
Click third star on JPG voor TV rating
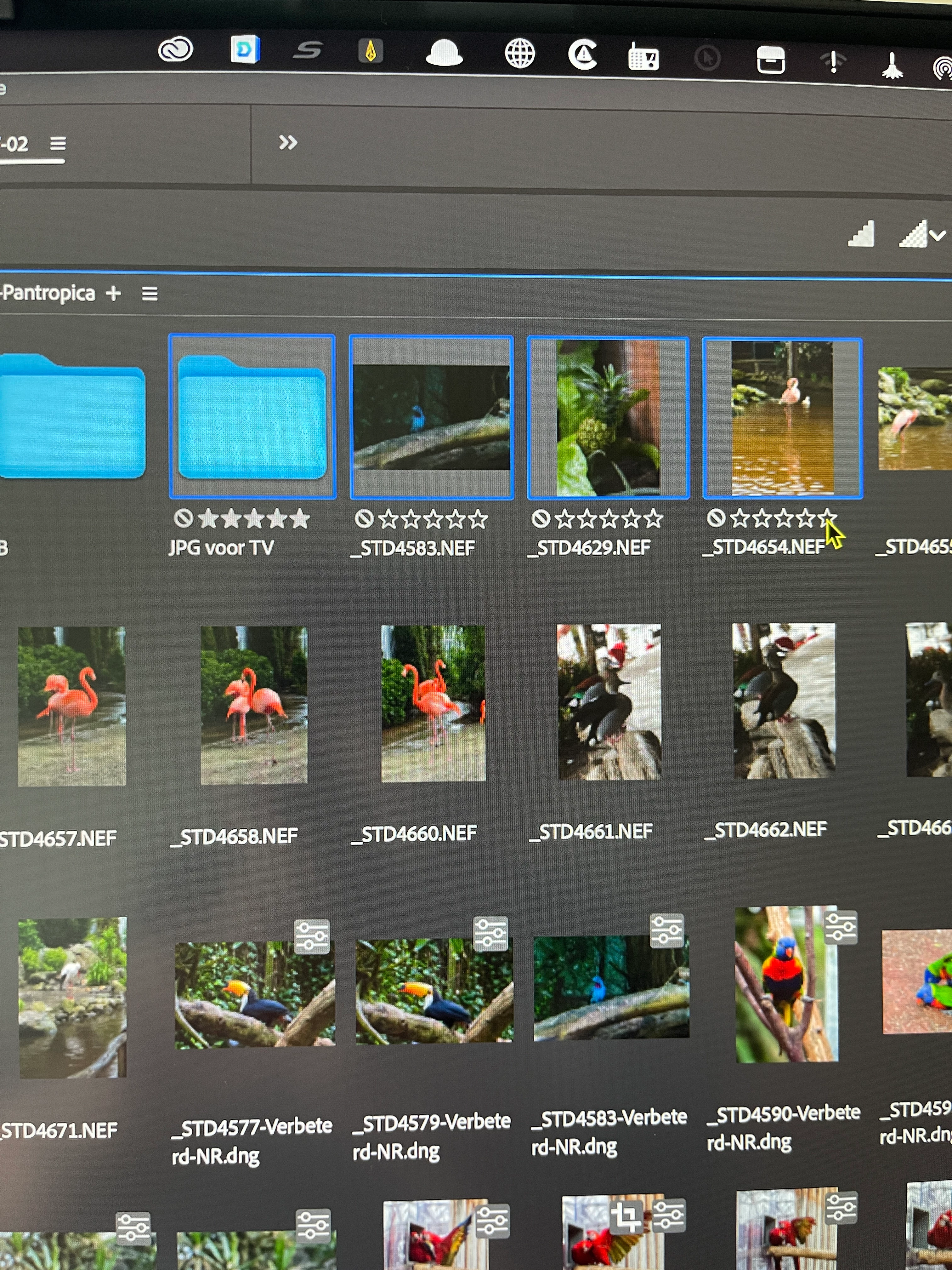pos(254,519)
